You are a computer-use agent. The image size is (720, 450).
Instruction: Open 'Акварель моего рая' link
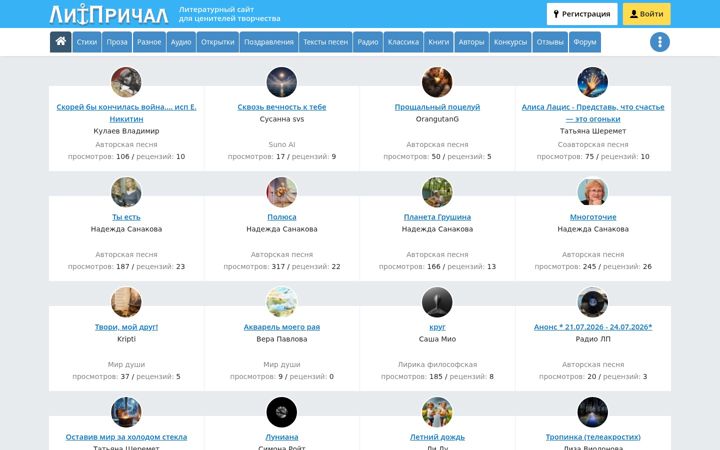pos(281,327)
